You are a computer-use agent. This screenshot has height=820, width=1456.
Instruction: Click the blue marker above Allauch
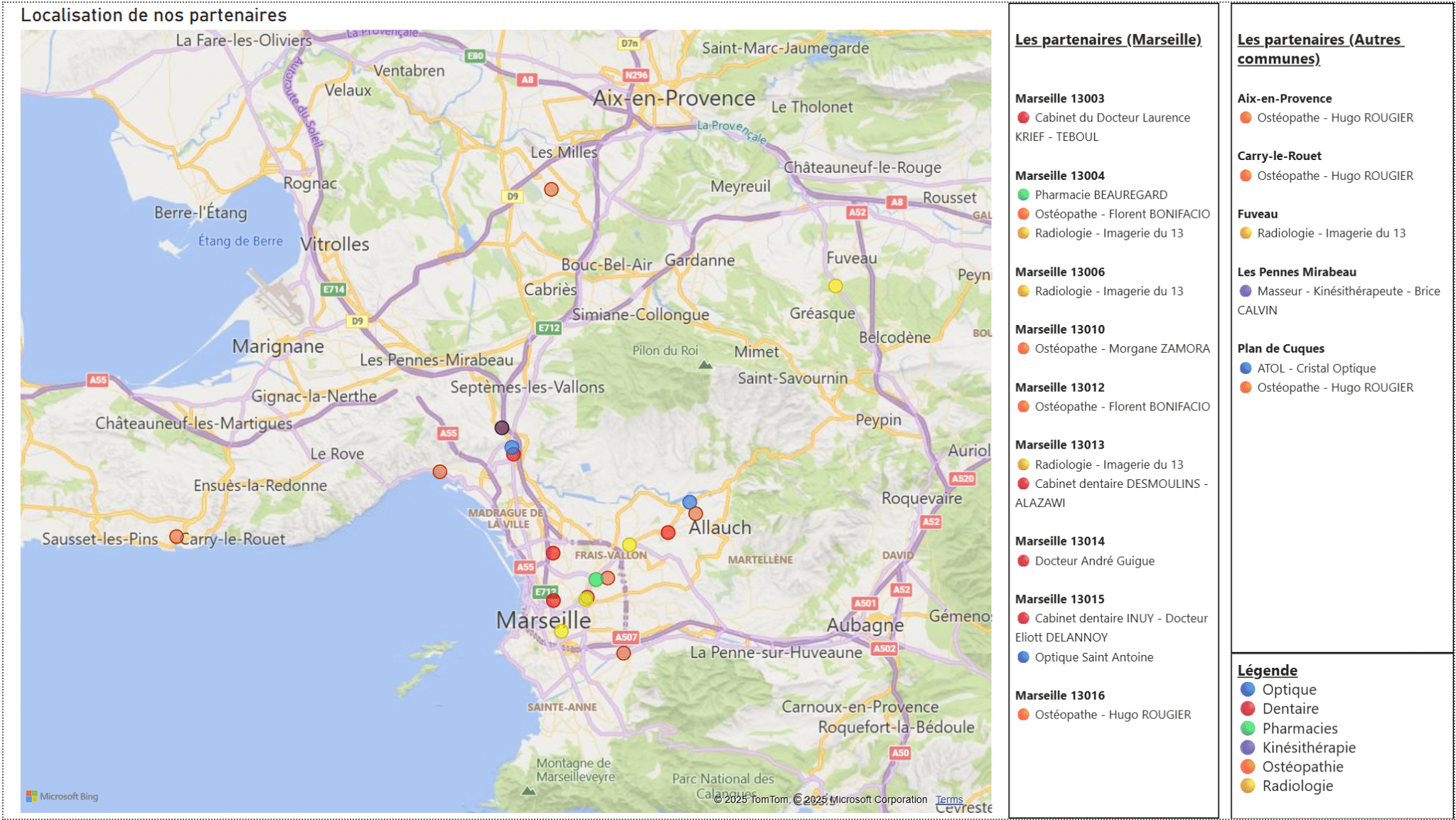click(x=689, y=501)
